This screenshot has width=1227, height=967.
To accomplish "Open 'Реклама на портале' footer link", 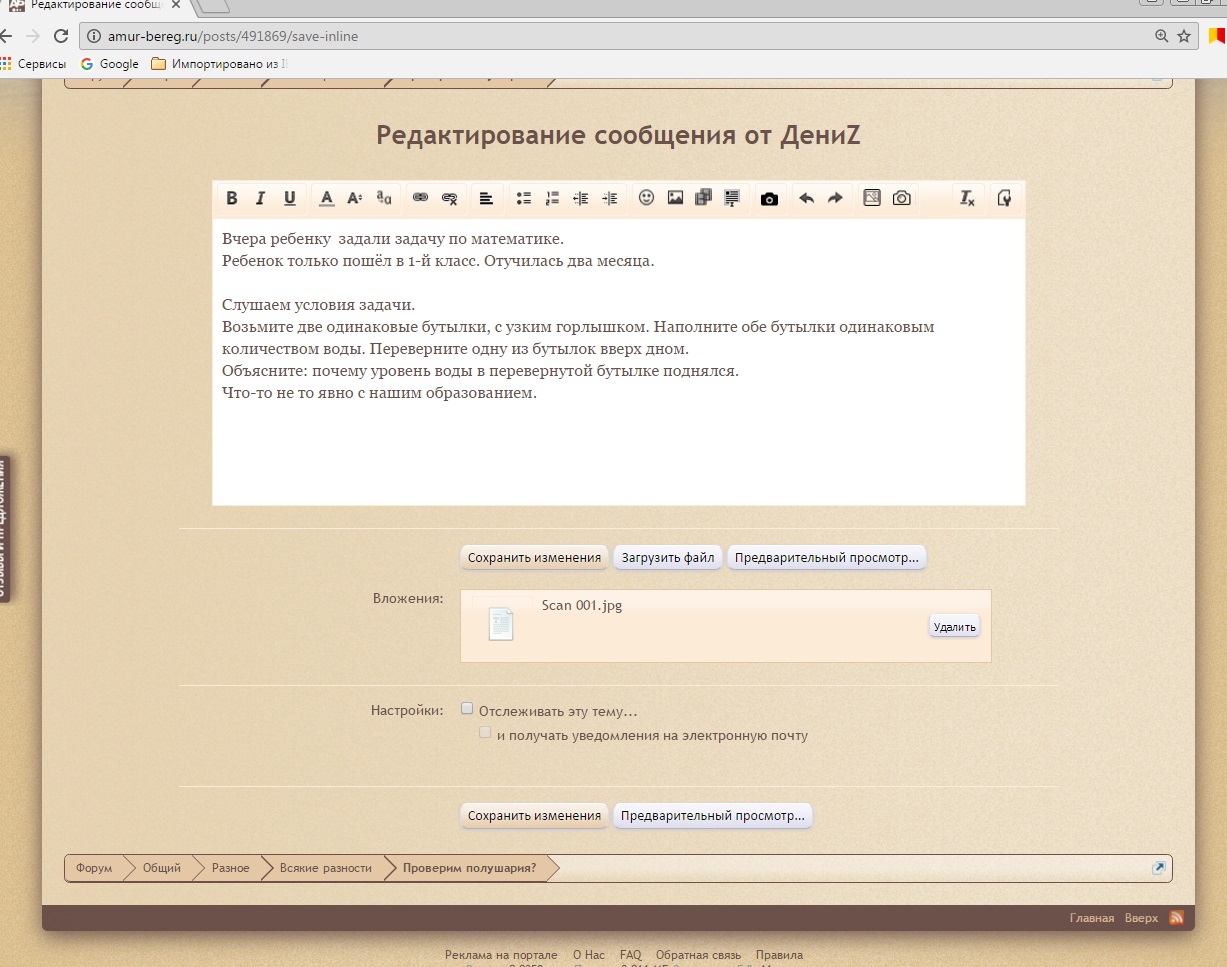I will click(x=501, y=955).
